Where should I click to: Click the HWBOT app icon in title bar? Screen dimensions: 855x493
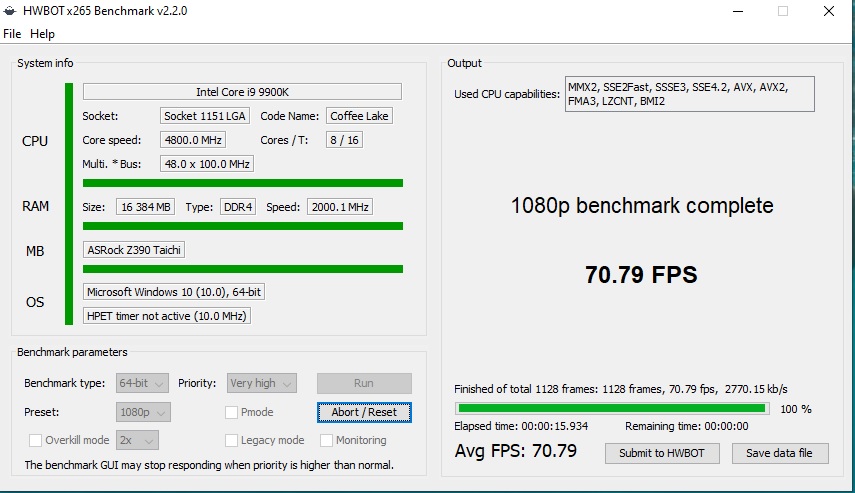point(10,11)
